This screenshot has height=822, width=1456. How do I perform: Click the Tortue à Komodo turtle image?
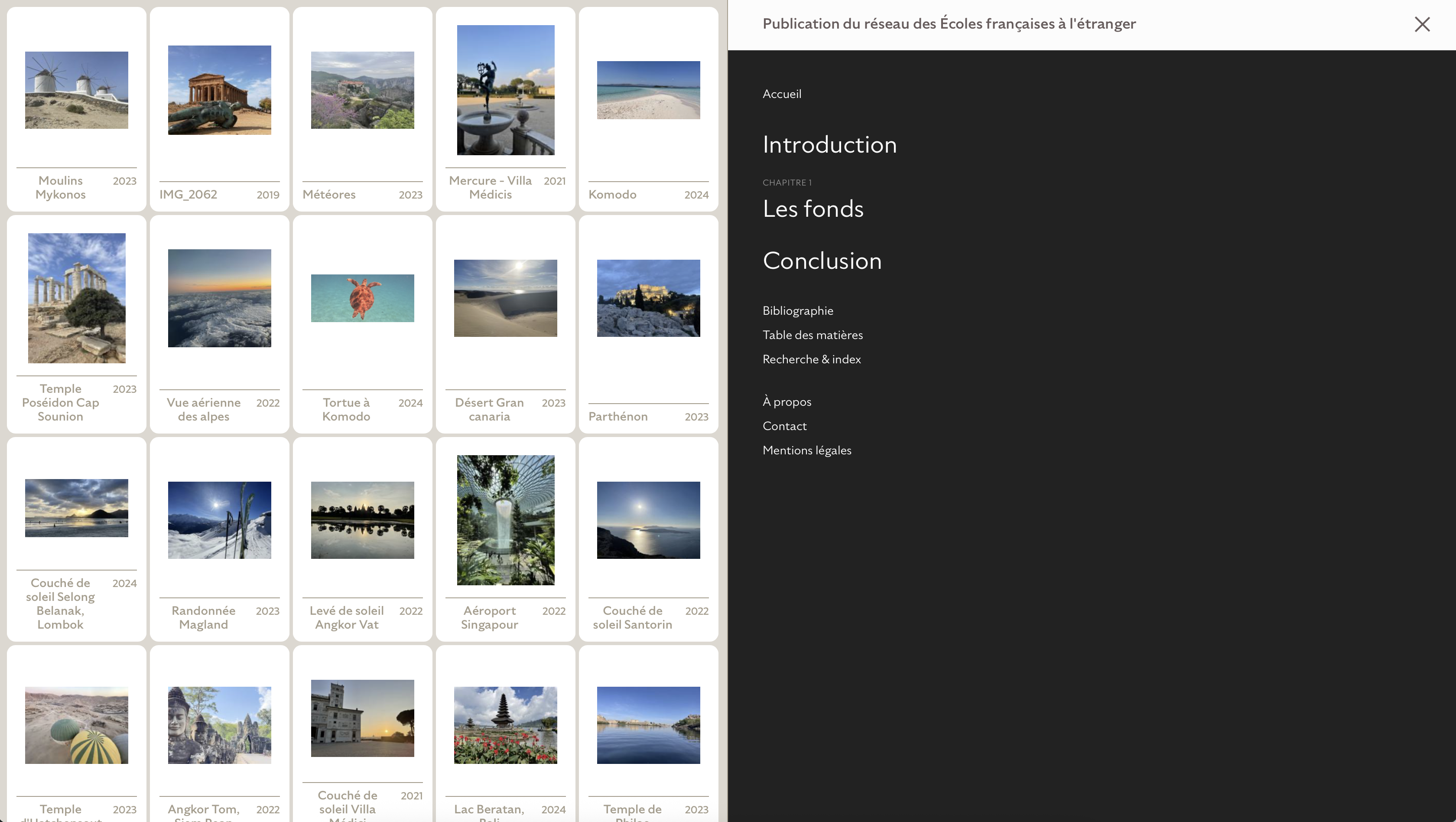[362, 299]
